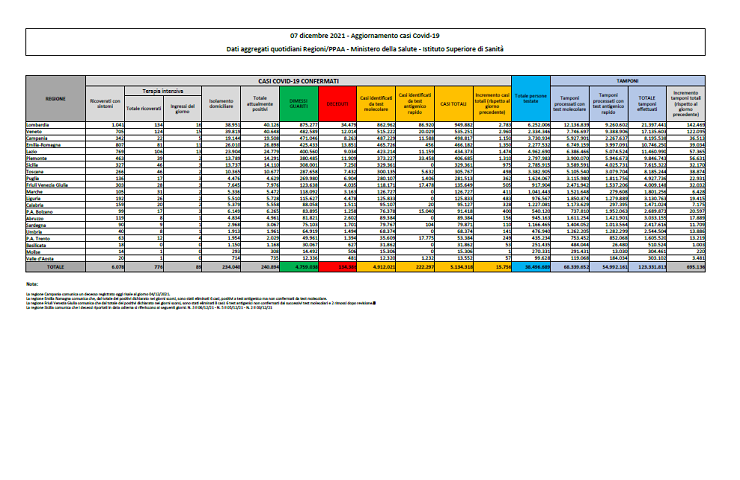Click the Ingressi del giorno column header
Image resolution: width=740 pixels, height=480 pixels.
tap(182, 104)
